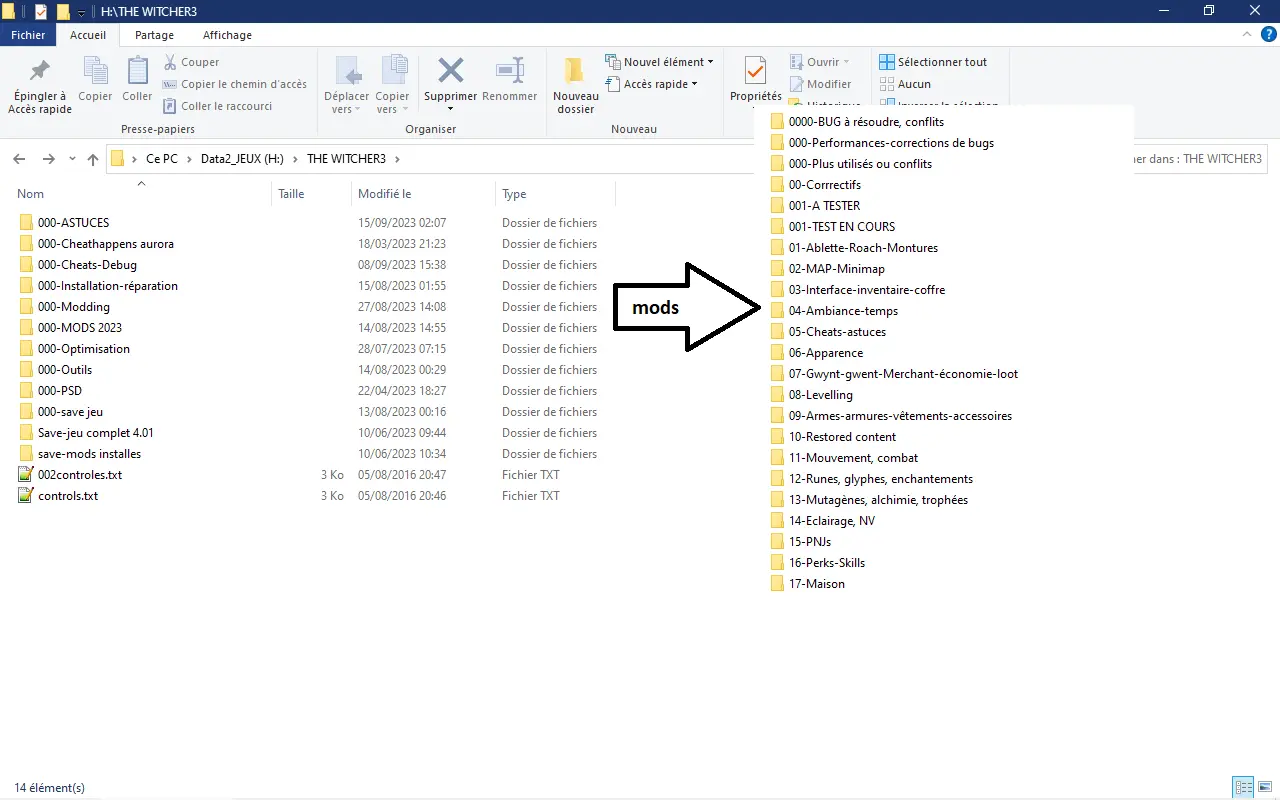Go back with the left arrow

tap(19, 159)
